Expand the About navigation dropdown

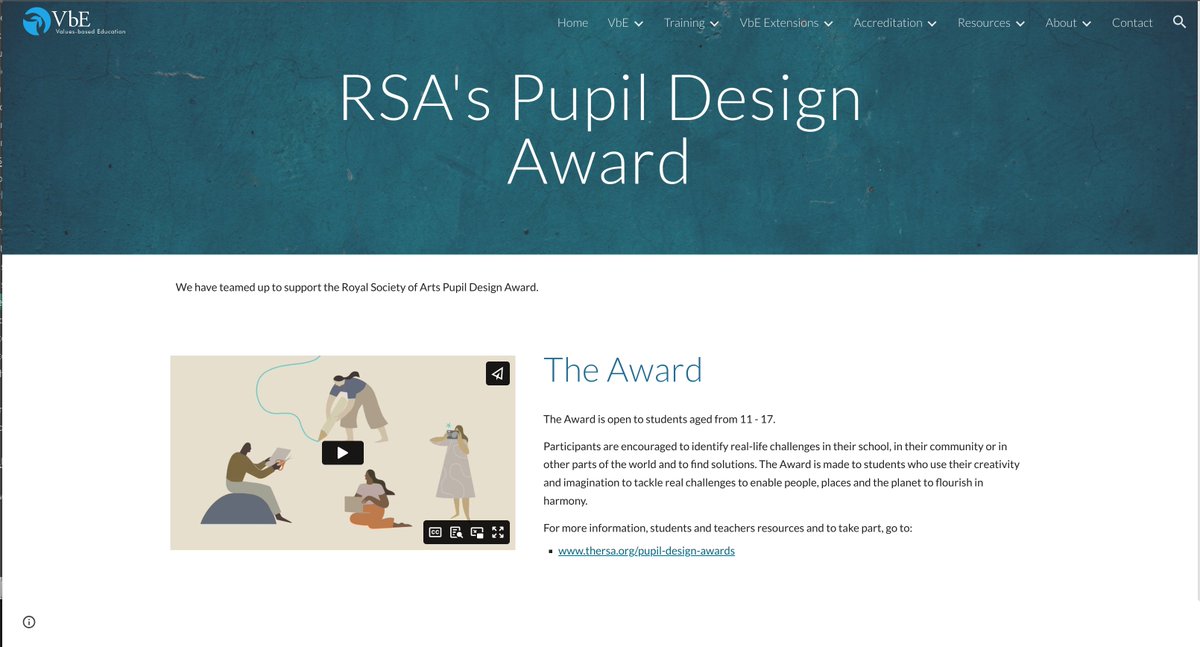[x=1066, y=22]
